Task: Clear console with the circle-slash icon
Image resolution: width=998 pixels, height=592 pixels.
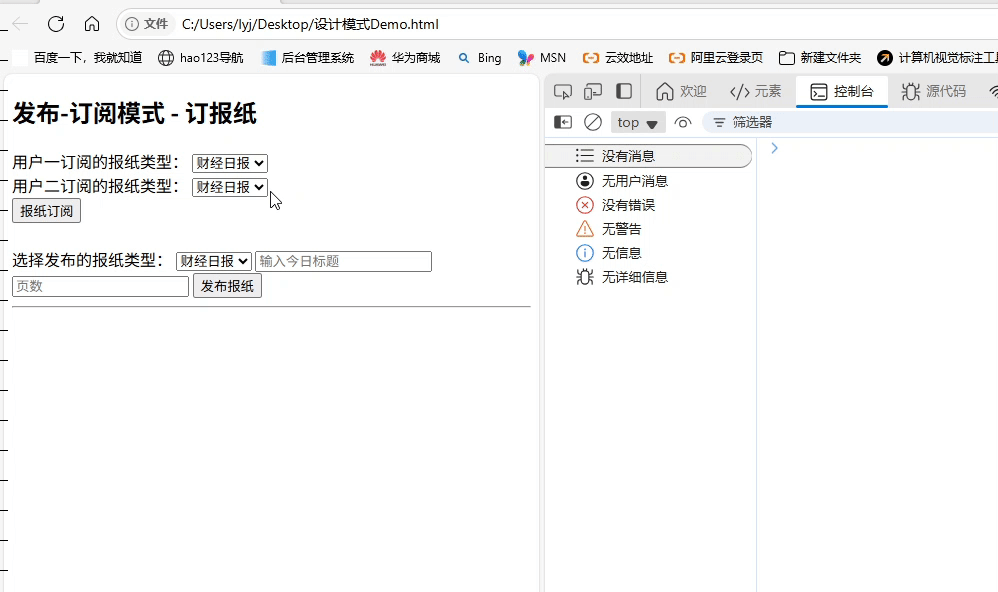Action: pos(593,122)
